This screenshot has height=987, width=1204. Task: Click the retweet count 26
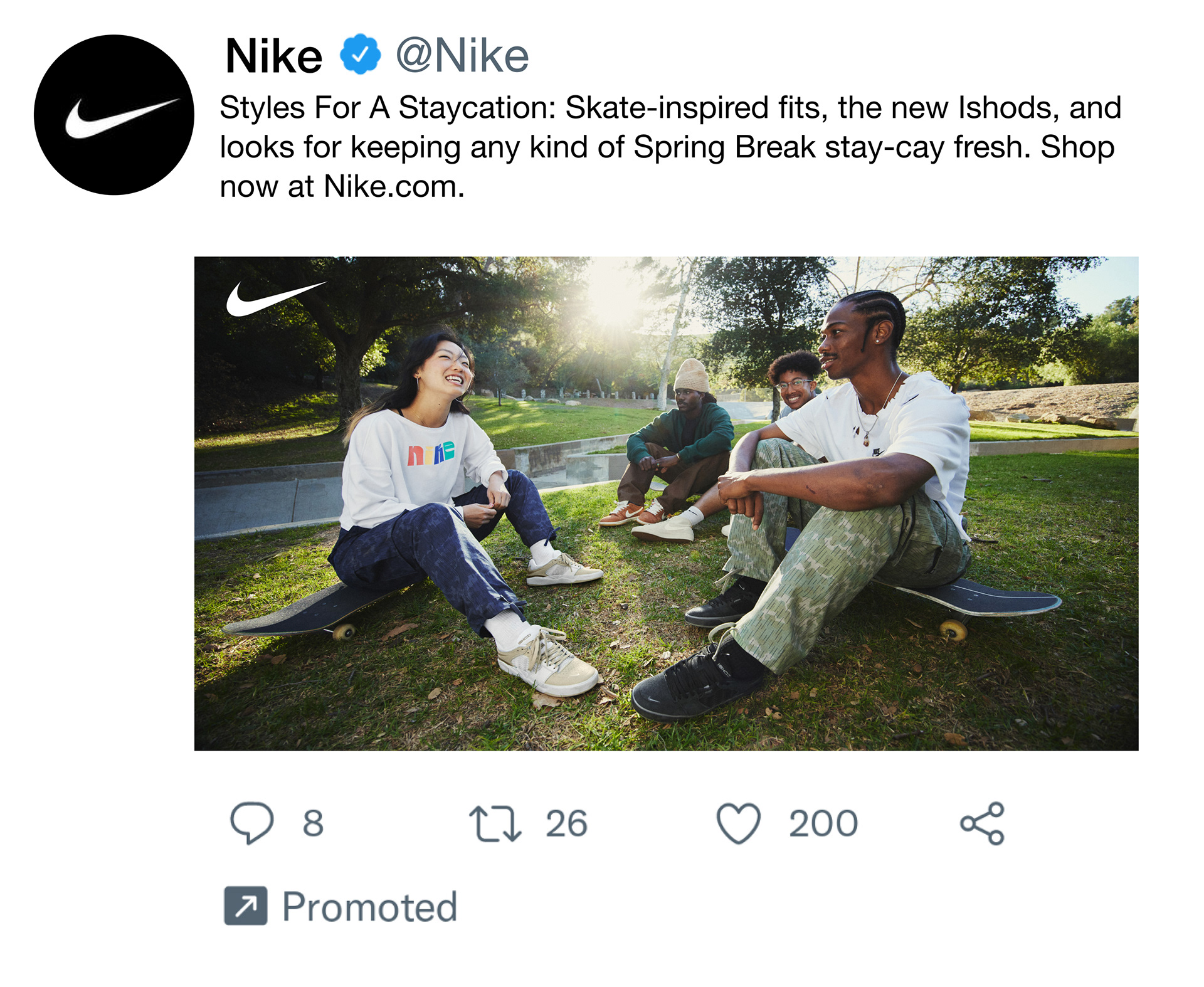[566, 823]
